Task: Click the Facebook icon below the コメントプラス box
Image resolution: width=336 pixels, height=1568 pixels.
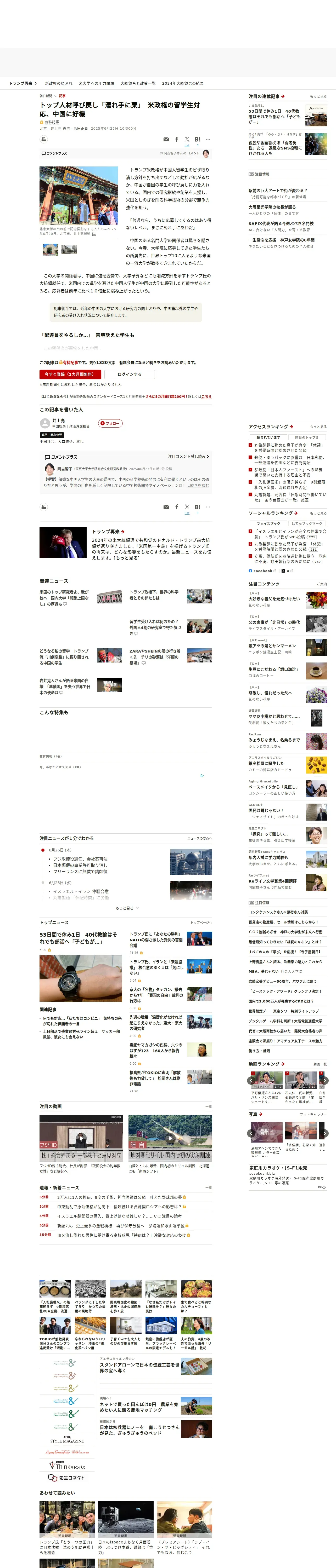Action: click(177, 506)
